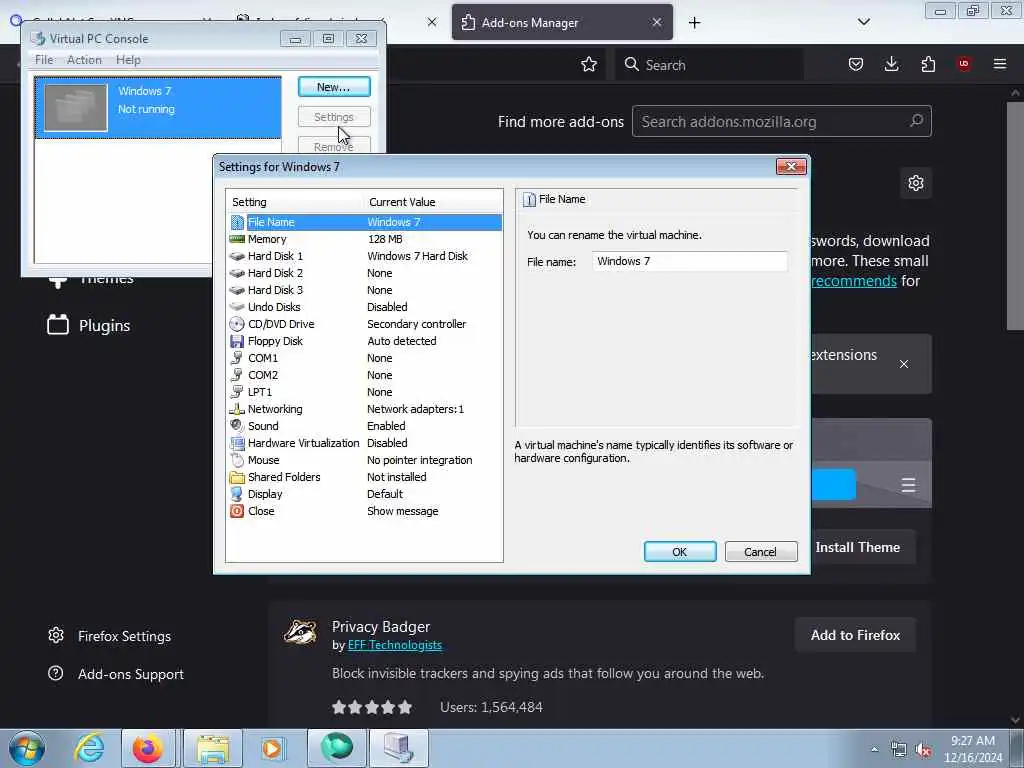Image resolution: width=1024 pixels, height=768 pixels.
Task: Click the Mouse icon in settings list
Action: click(237, 460)
